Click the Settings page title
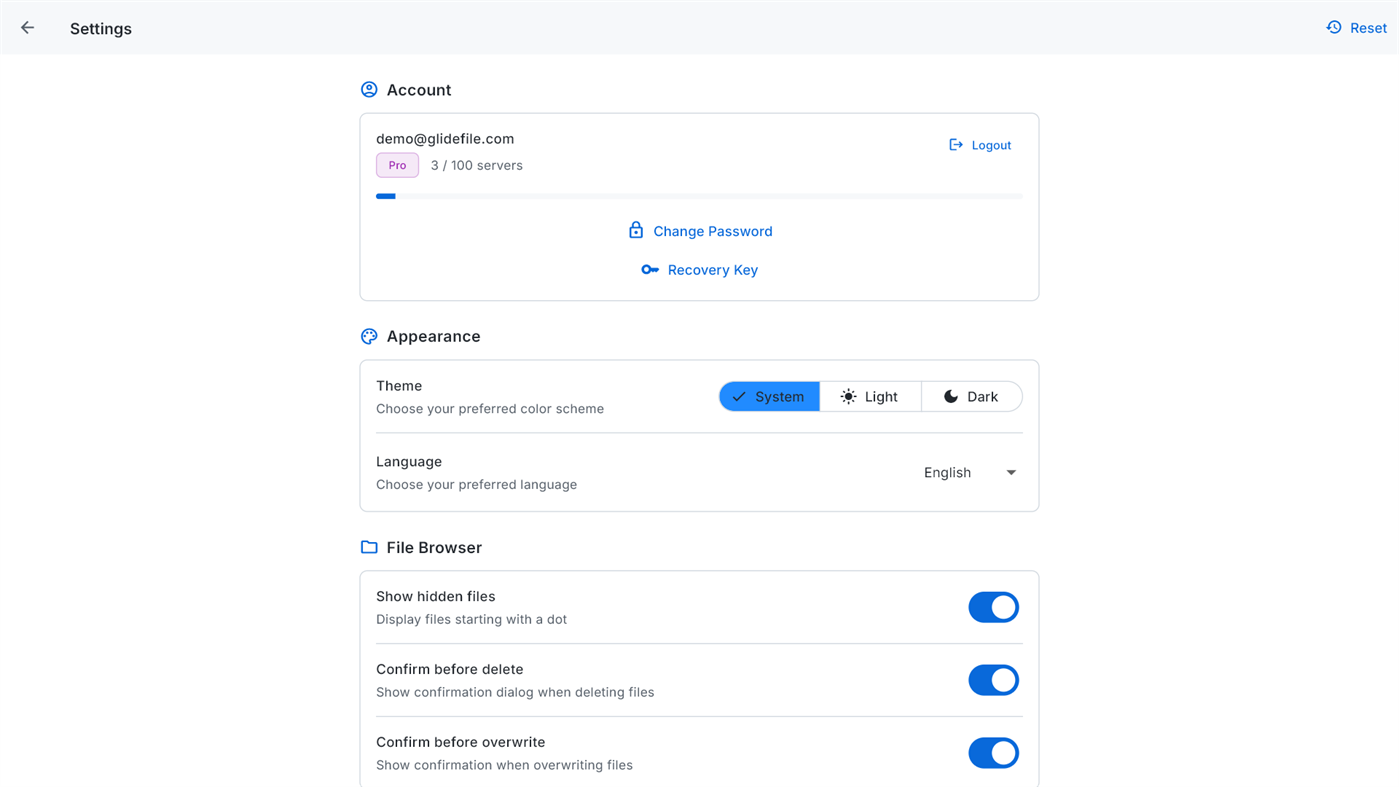Screen dimensions: 1399x787 pos(101,29)
